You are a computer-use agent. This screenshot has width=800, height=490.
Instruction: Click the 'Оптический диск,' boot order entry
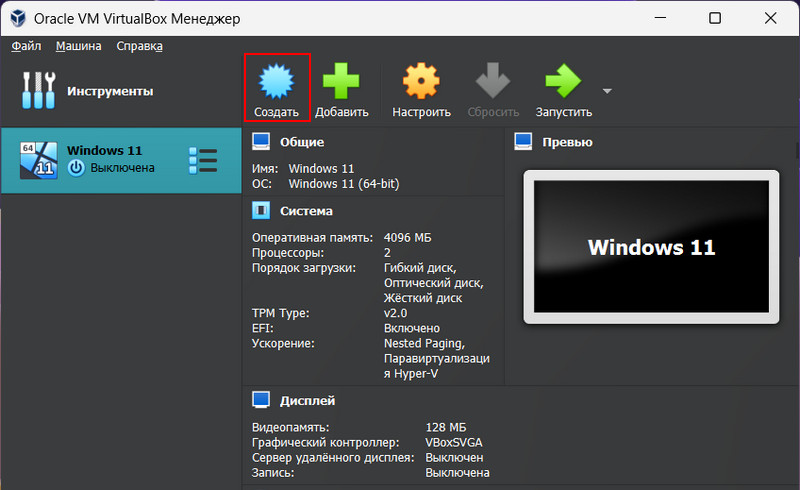point(434,283)
